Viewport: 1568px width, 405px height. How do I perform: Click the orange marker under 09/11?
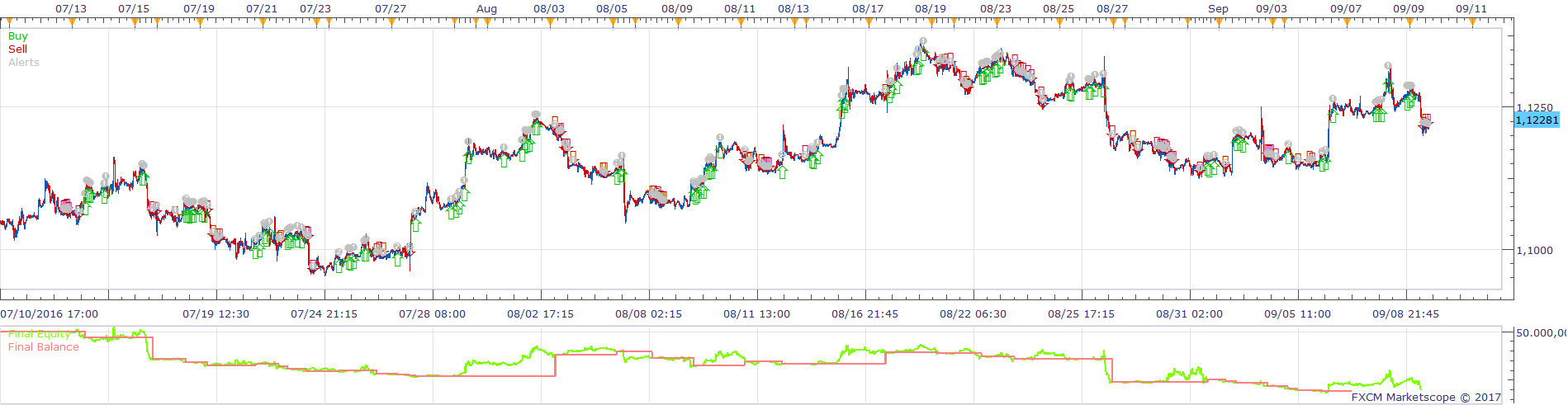[1471, 23]
